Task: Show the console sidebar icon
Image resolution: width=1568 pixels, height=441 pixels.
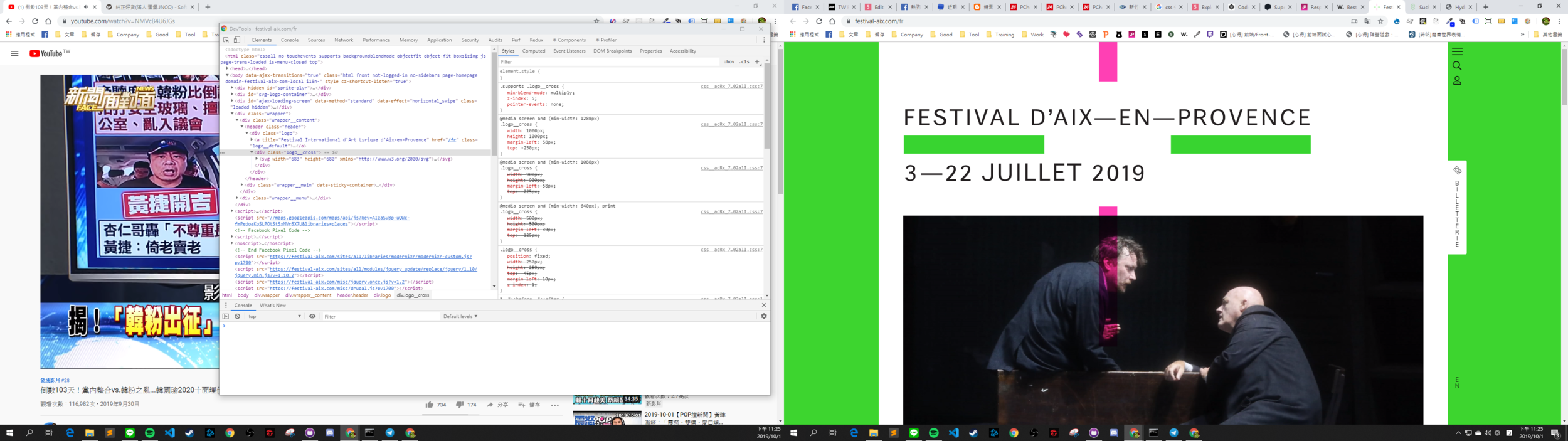Action: [x=226, y=316]
